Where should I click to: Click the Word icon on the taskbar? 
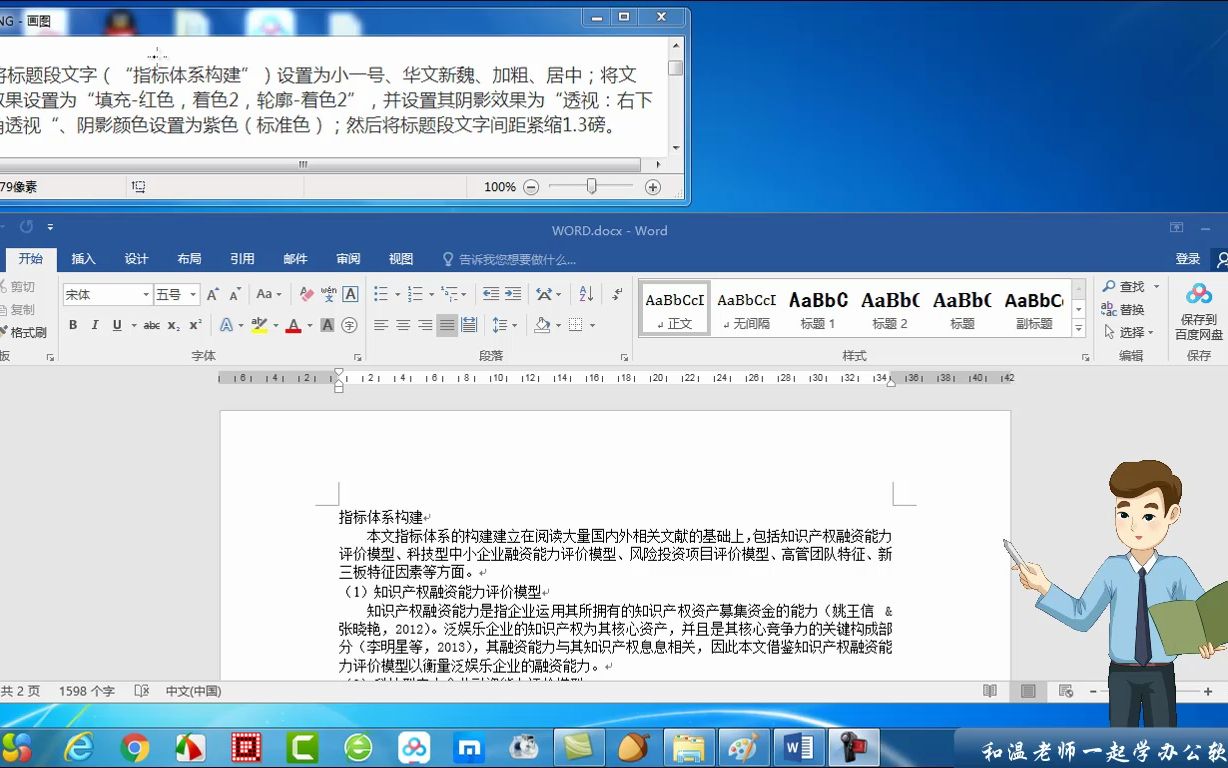[x=799, y=748]
